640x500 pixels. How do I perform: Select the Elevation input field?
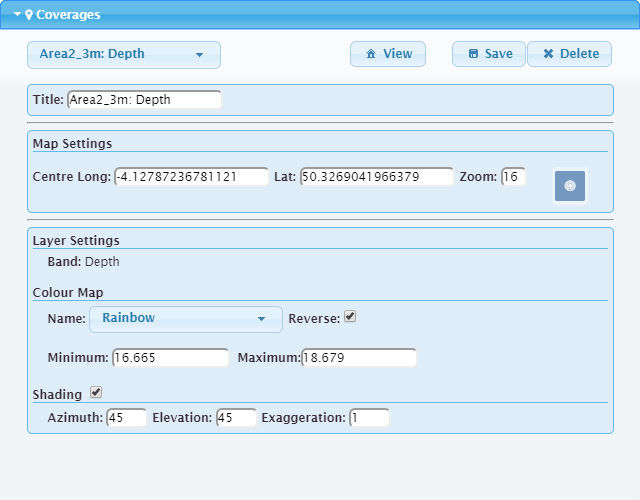[236, 418]
